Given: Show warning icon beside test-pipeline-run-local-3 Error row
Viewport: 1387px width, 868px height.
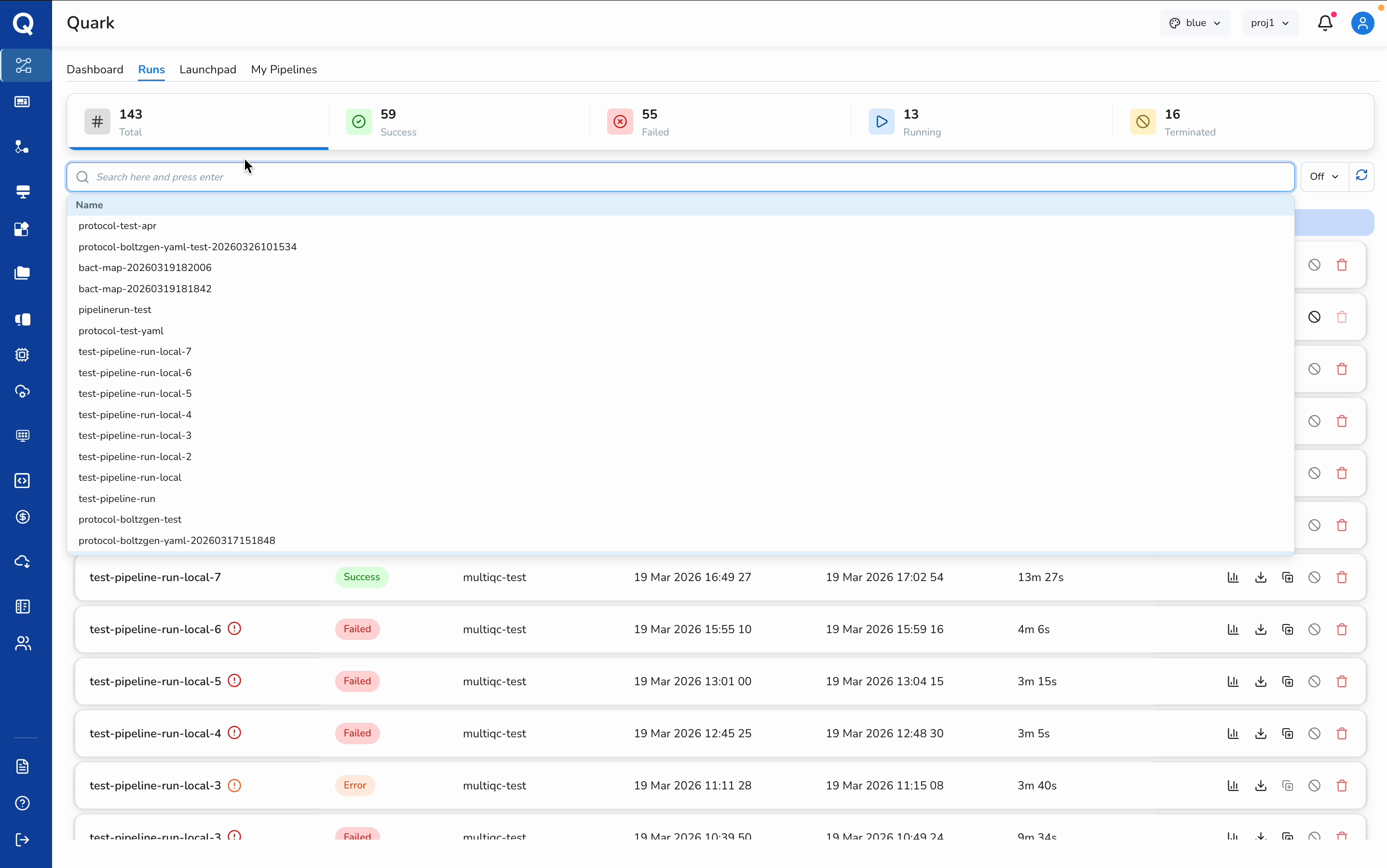Looking at the screenshot, I should [x=234, y=786].
